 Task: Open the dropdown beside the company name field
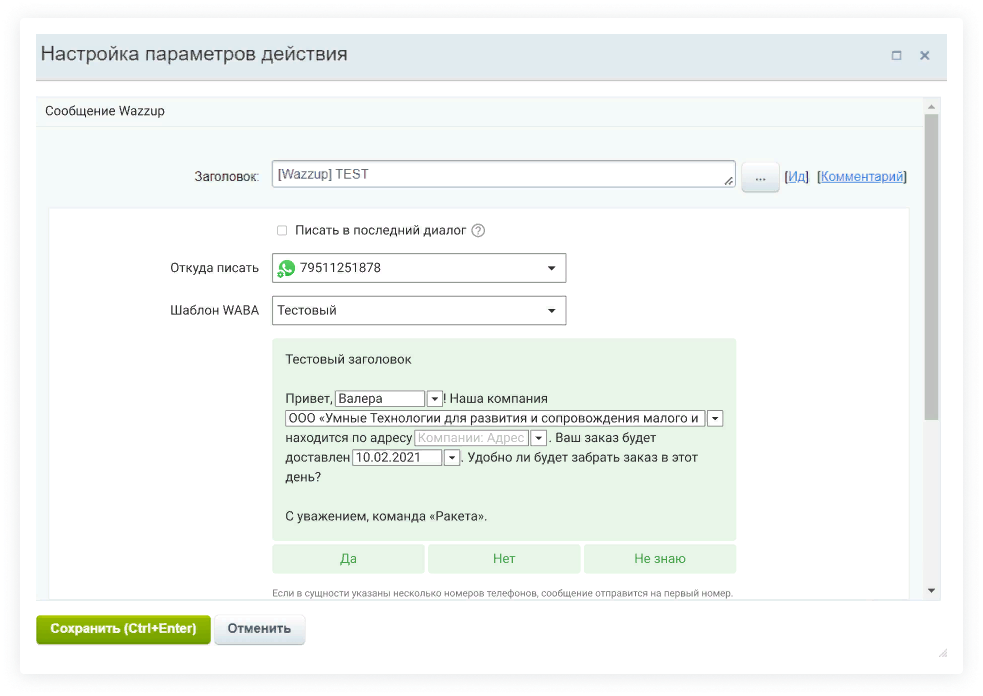point(715,418)
